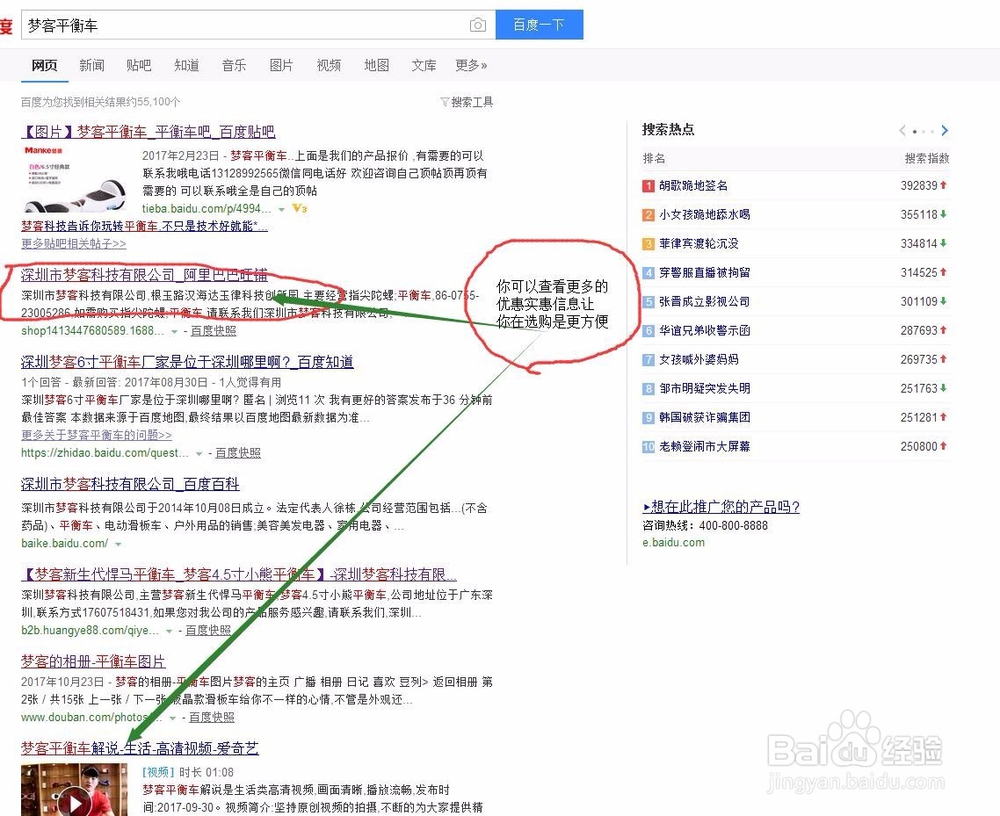Expand the dropdown arrow beside shop1413447680589 URL
The height and width of the screenshot is (816, 1000).
(x=174, y=332)
